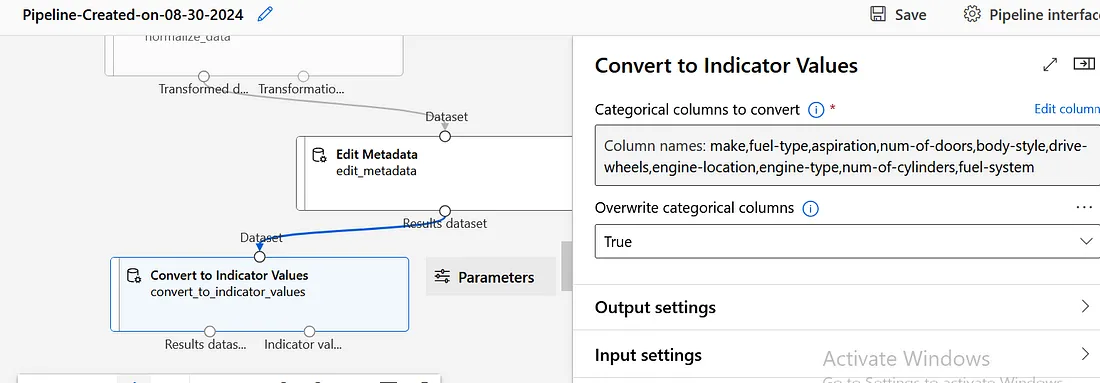Click the Dataset input port of Convert to Indicator Values

click(260, 257)
